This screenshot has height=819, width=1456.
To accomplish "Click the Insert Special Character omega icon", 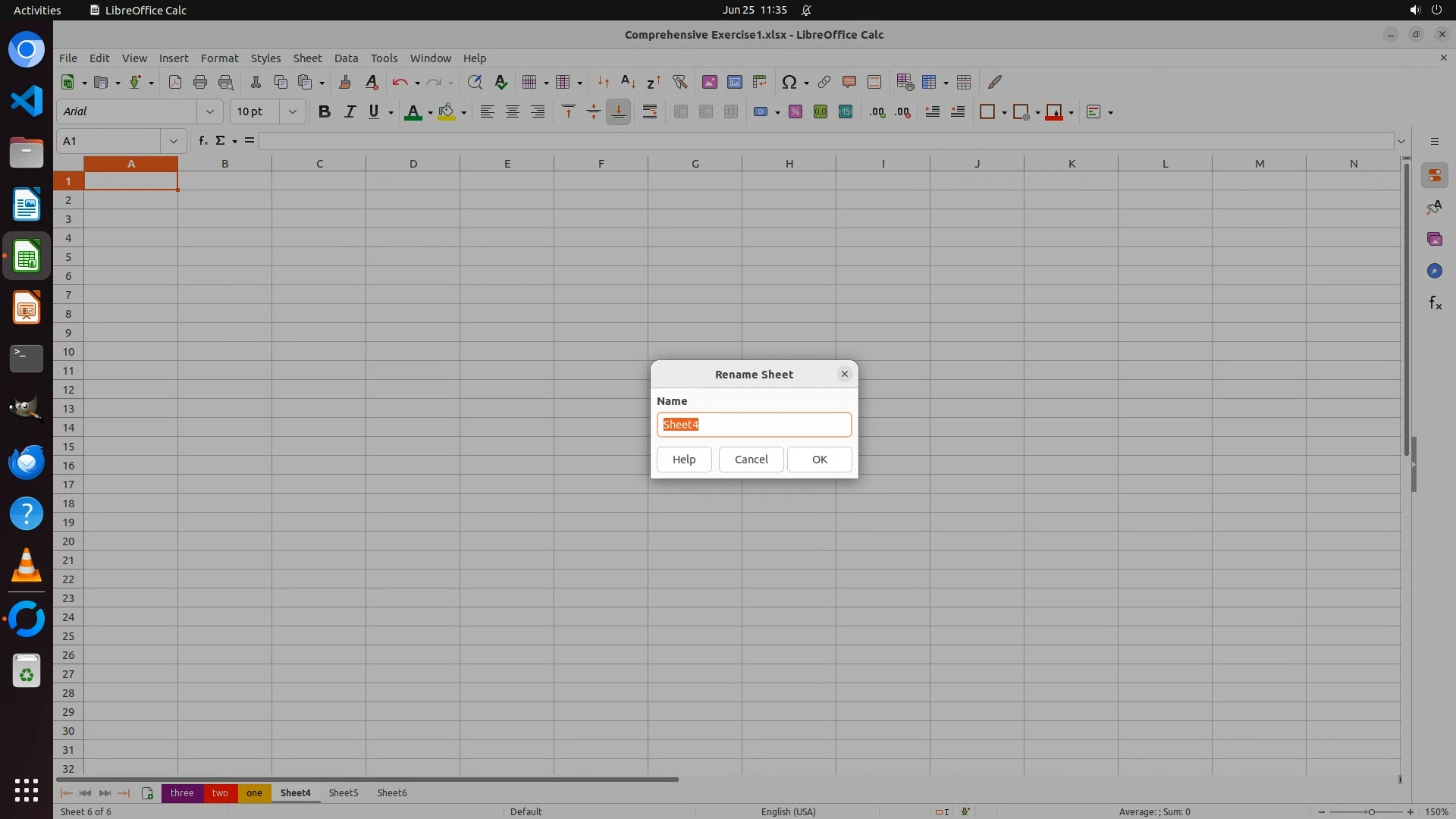I will 789,82.
